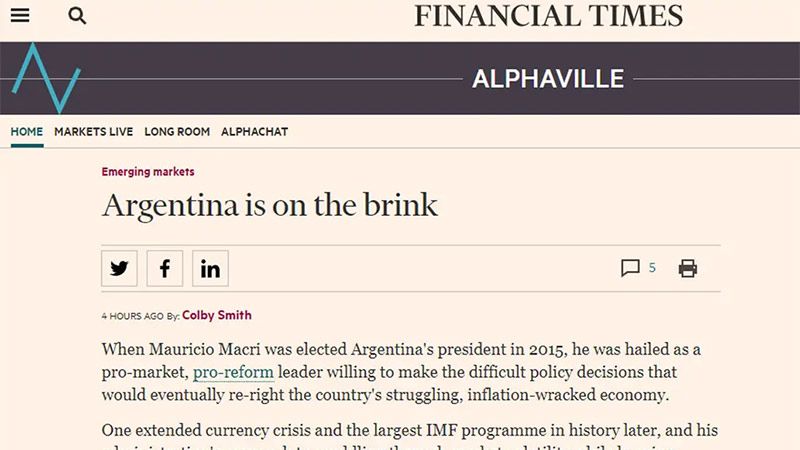Share article on Twitter
Image resolution: width=800 pixels, height=450 pixels.
point(120,268)
